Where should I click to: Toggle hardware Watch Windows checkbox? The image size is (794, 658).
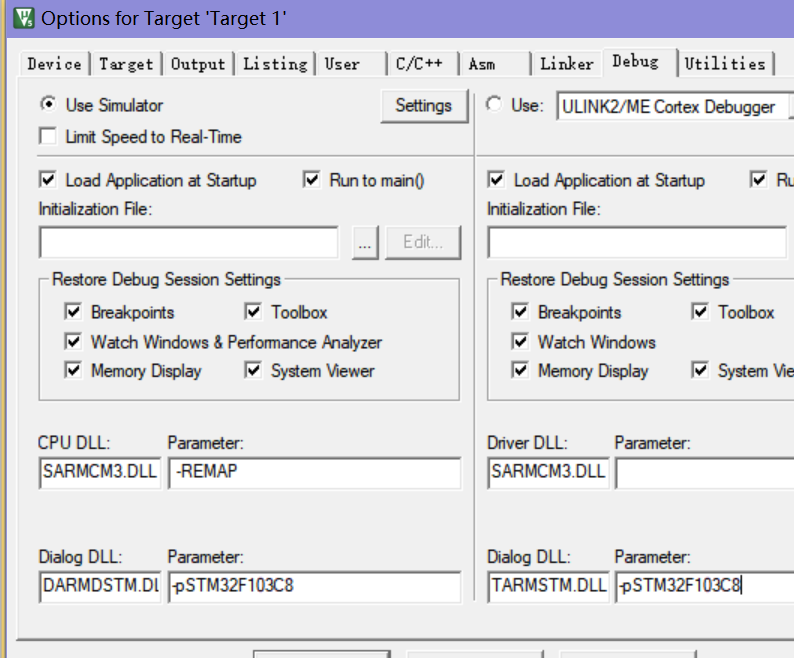point(521,341)
